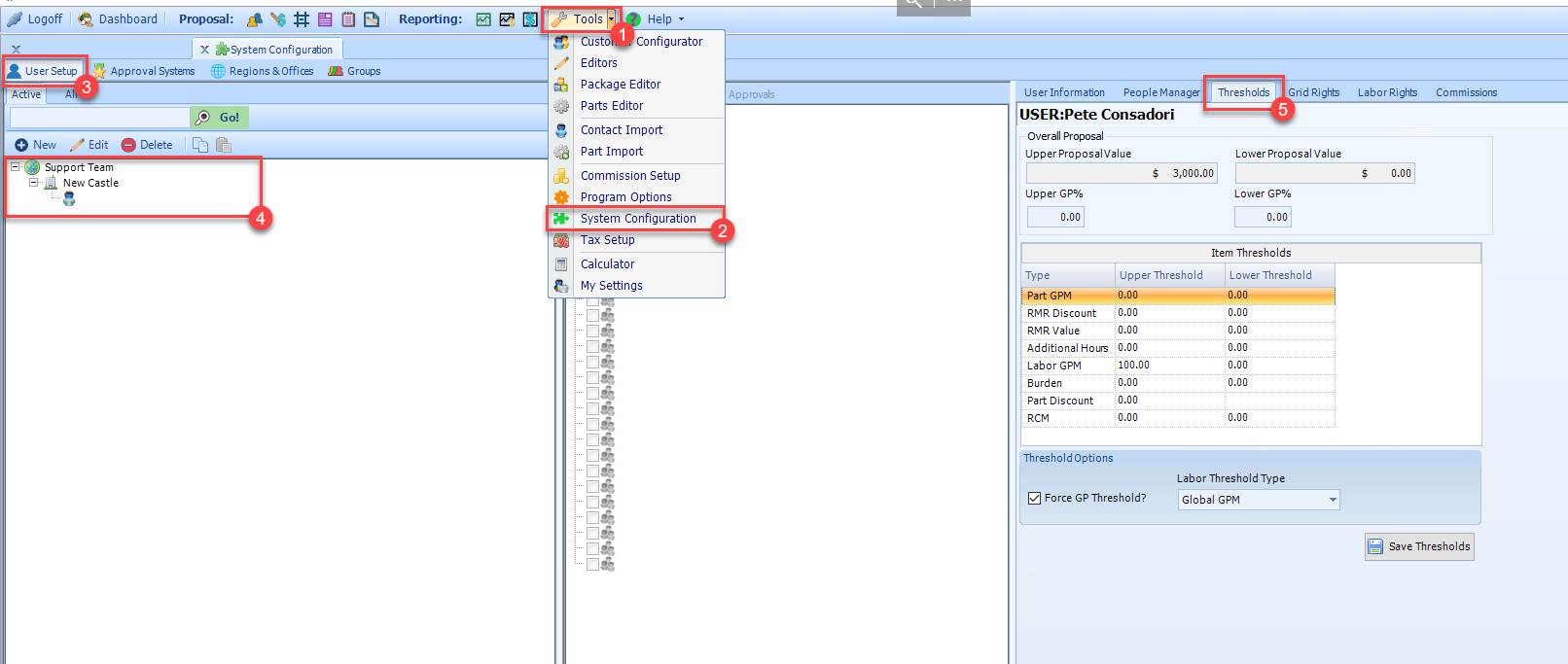
Task: Click the paste icon beside copy
Action: coord(223,145)
